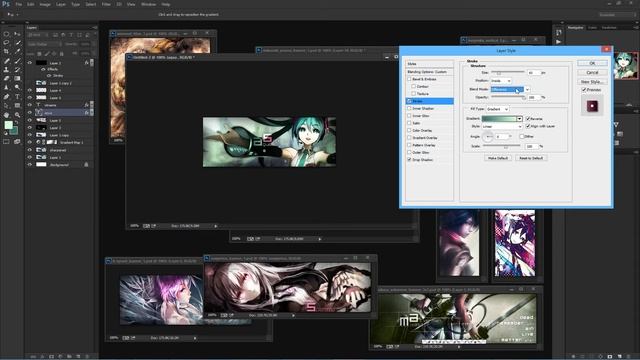Adjust the stroke Size slider
This screenshot has width=640, height=360.
coord(499,73)
